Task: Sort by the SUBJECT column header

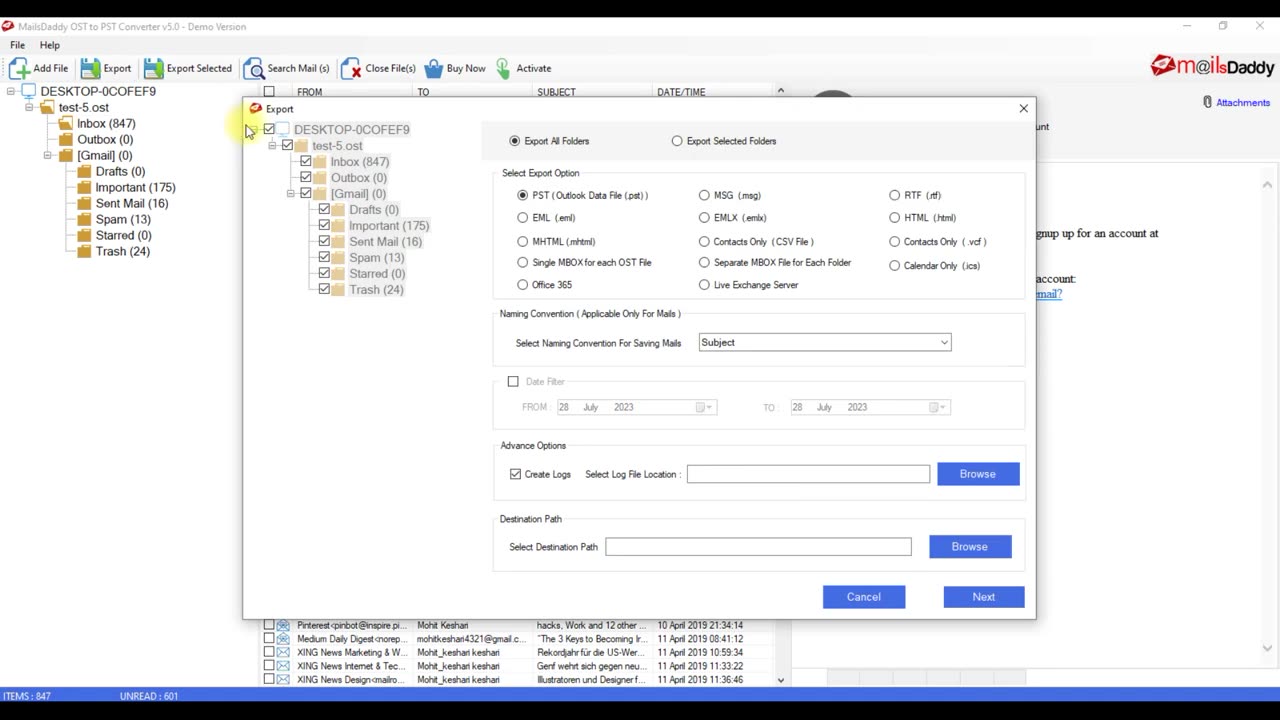Action: [556, 92]
